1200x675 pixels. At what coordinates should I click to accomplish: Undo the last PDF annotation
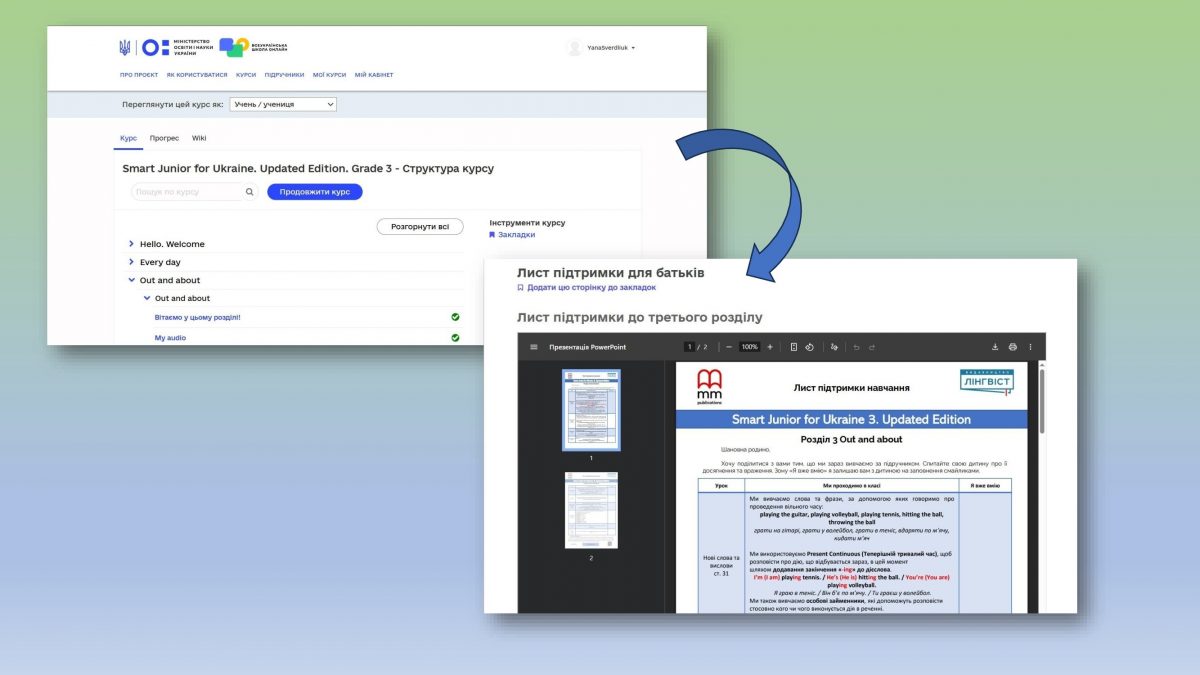pos(856,347)
